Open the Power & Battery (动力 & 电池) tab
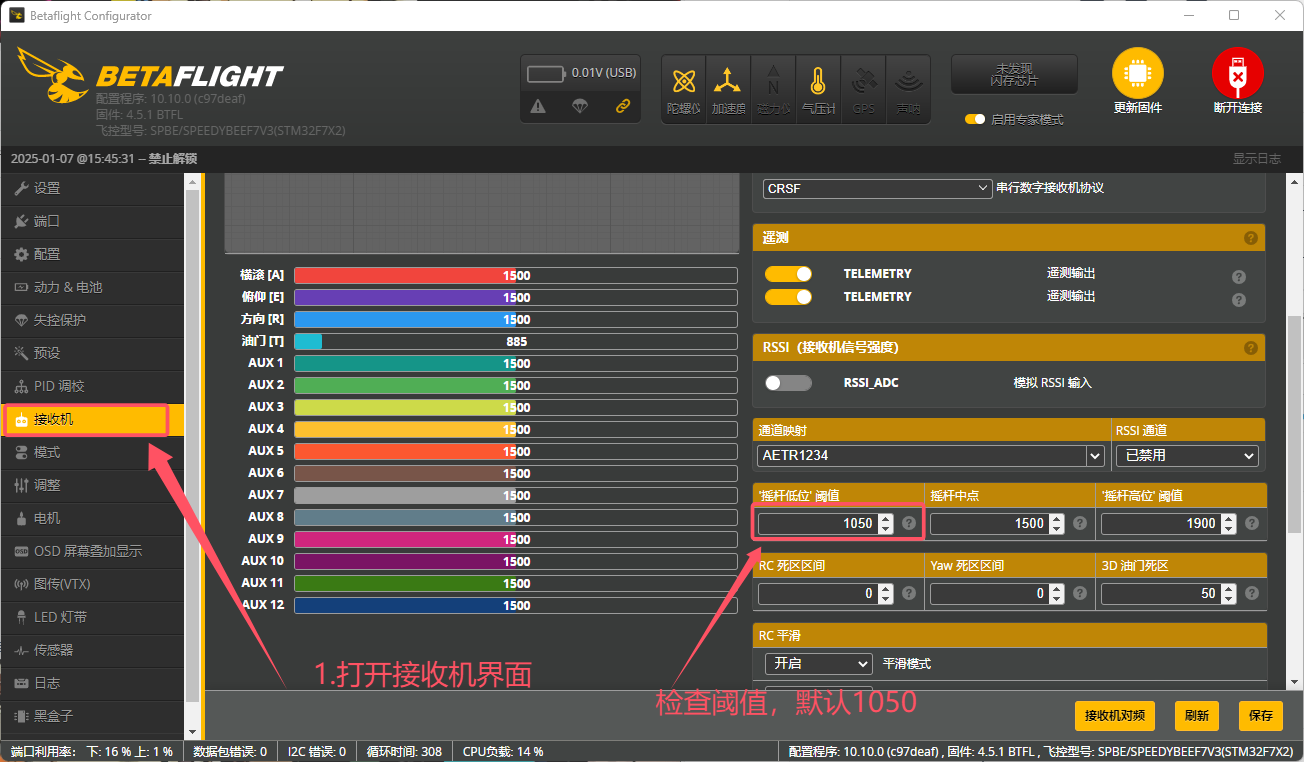This screenshot has width=1304, height=762. coord(92,287)
